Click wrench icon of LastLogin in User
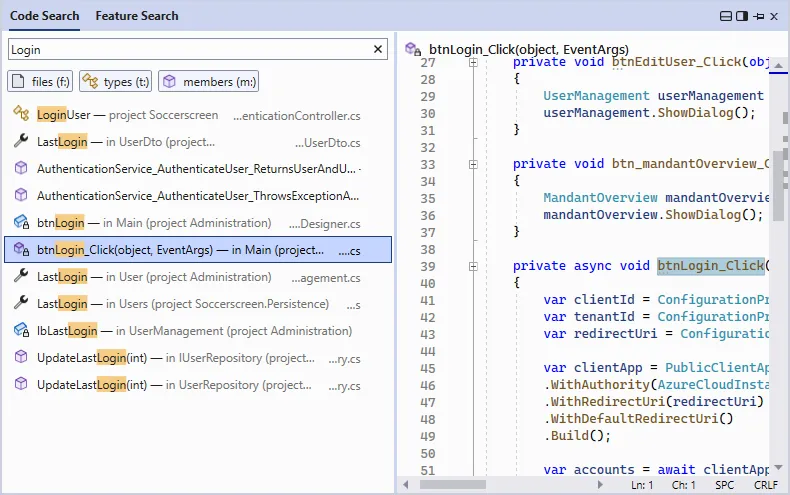Screen dimensions: 790x495 pos(21,276)
